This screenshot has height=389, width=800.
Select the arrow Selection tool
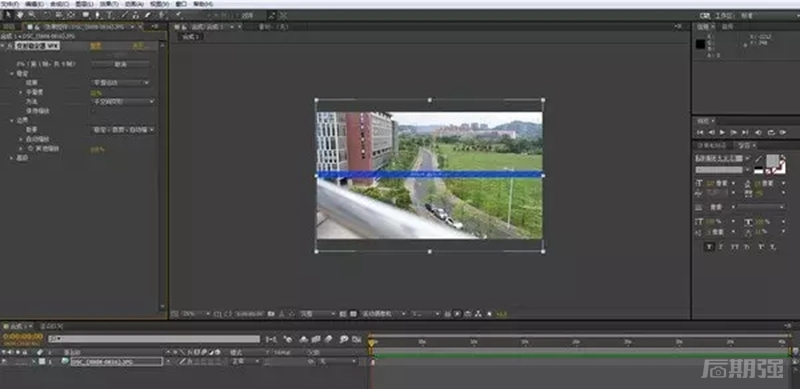8,15
